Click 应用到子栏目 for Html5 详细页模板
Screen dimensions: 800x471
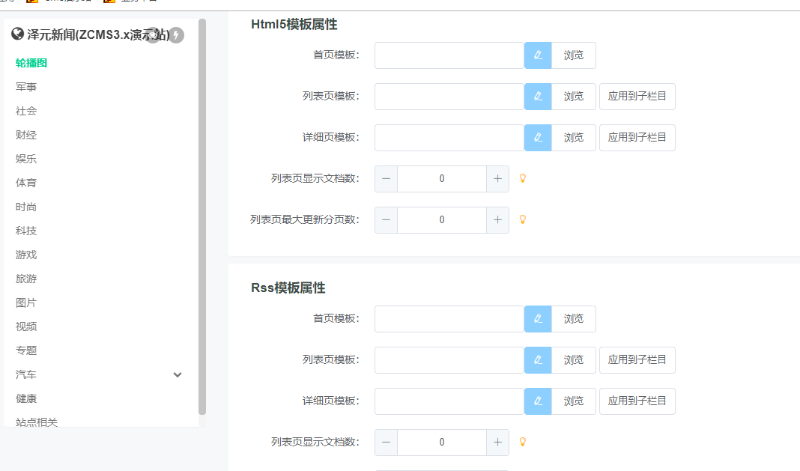(637, 137)
